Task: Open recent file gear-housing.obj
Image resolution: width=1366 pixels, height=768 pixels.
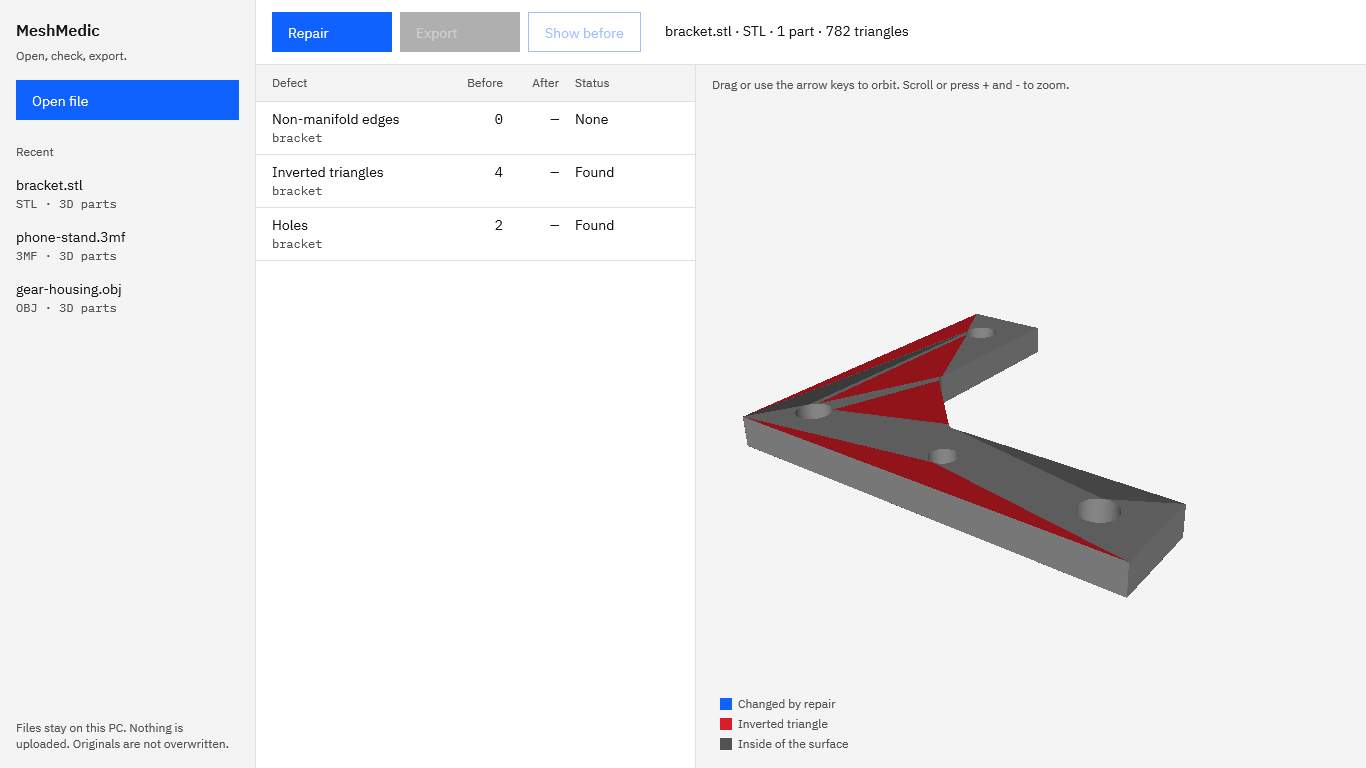Action: [127, 298]
